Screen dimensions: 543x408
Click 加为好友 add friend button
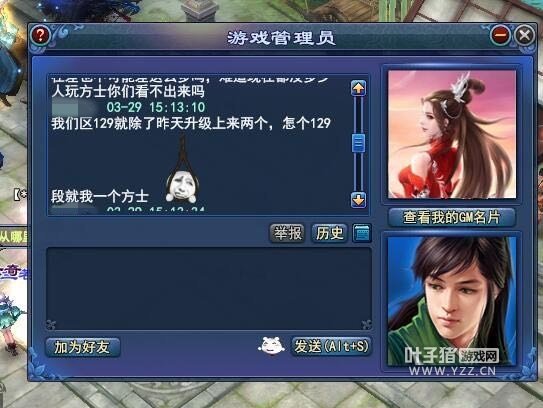pos(83,347)
